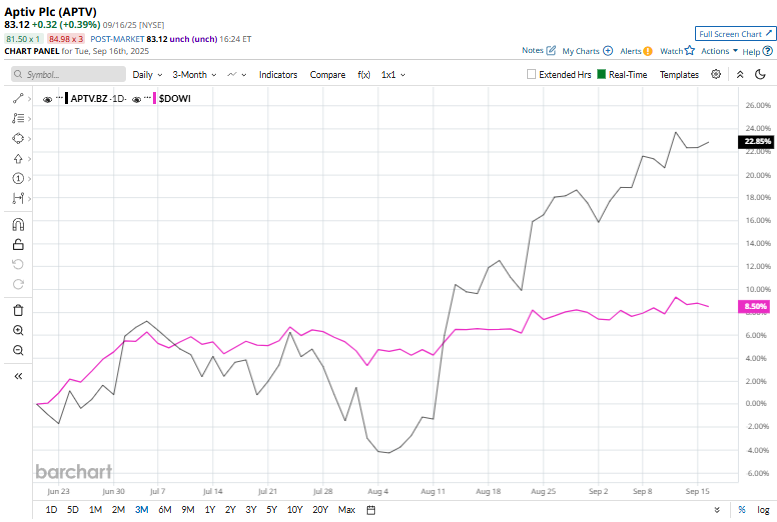Toggle Real-Time data checkbox
The width and height of the screenshot is (777, 522).
602,74
